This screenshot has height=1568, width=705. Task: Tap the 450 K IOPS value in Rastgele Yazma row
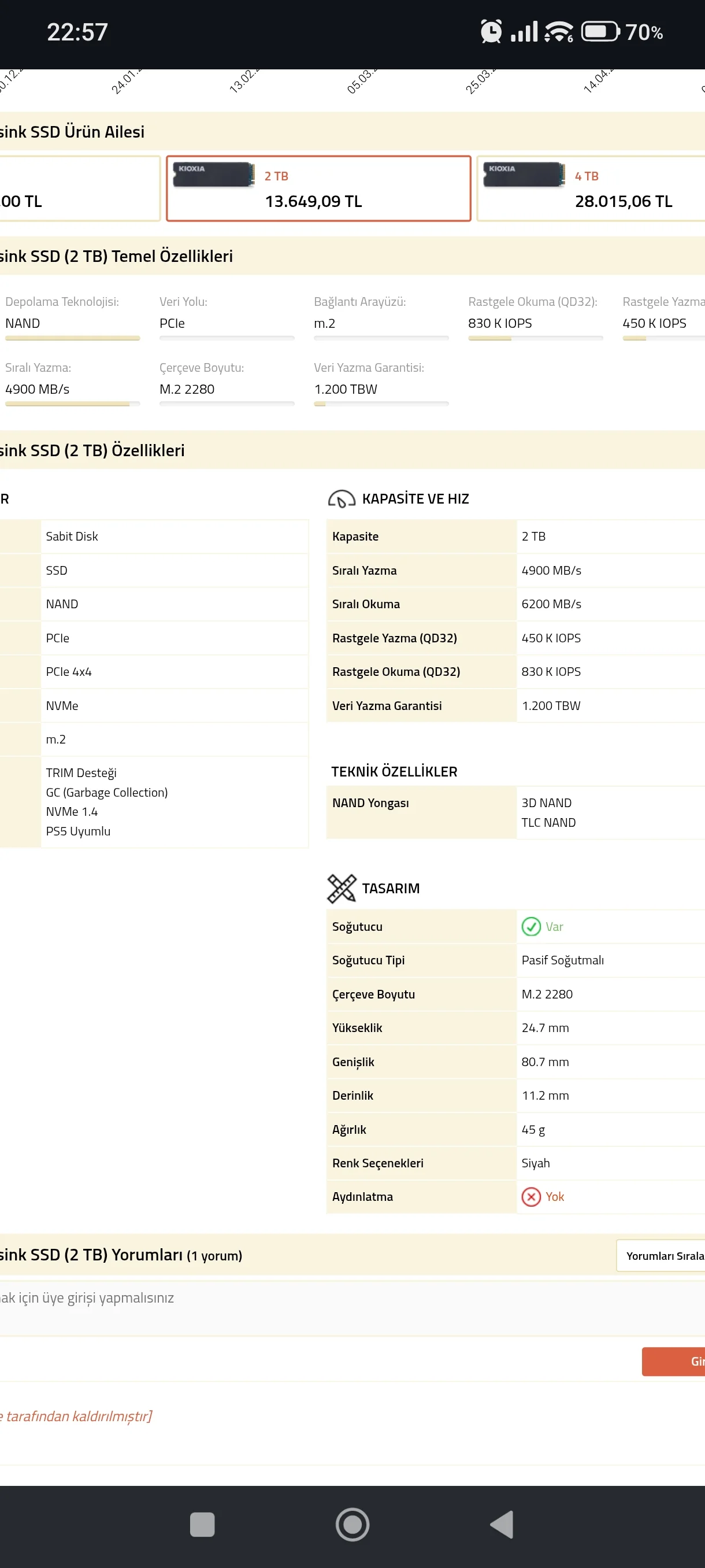click(x=551, y=638)
